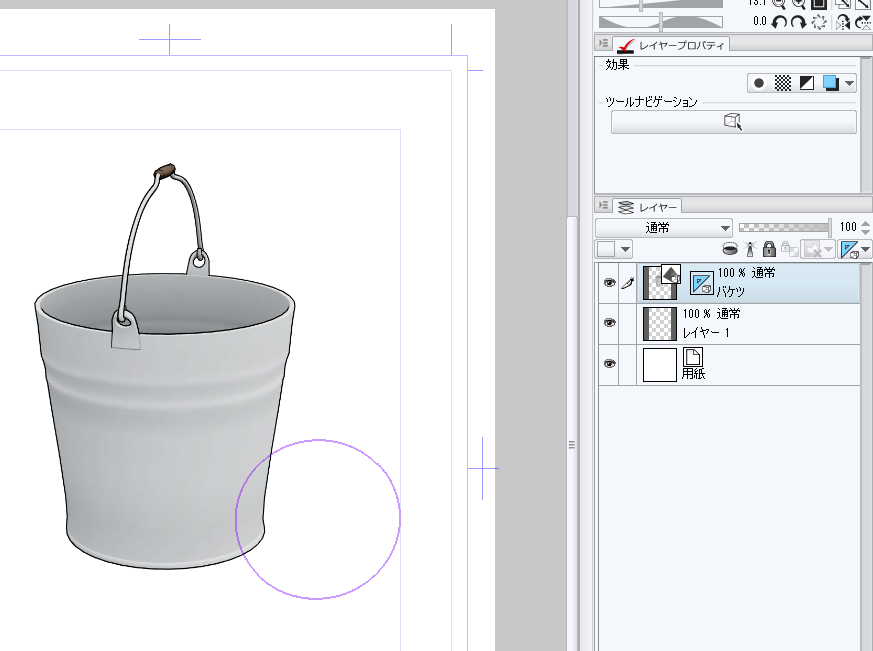Click the 3D object tool navigation button
The height and width of the screenshot is (651, 873).
pyautogui.click(x=733, y=122)
